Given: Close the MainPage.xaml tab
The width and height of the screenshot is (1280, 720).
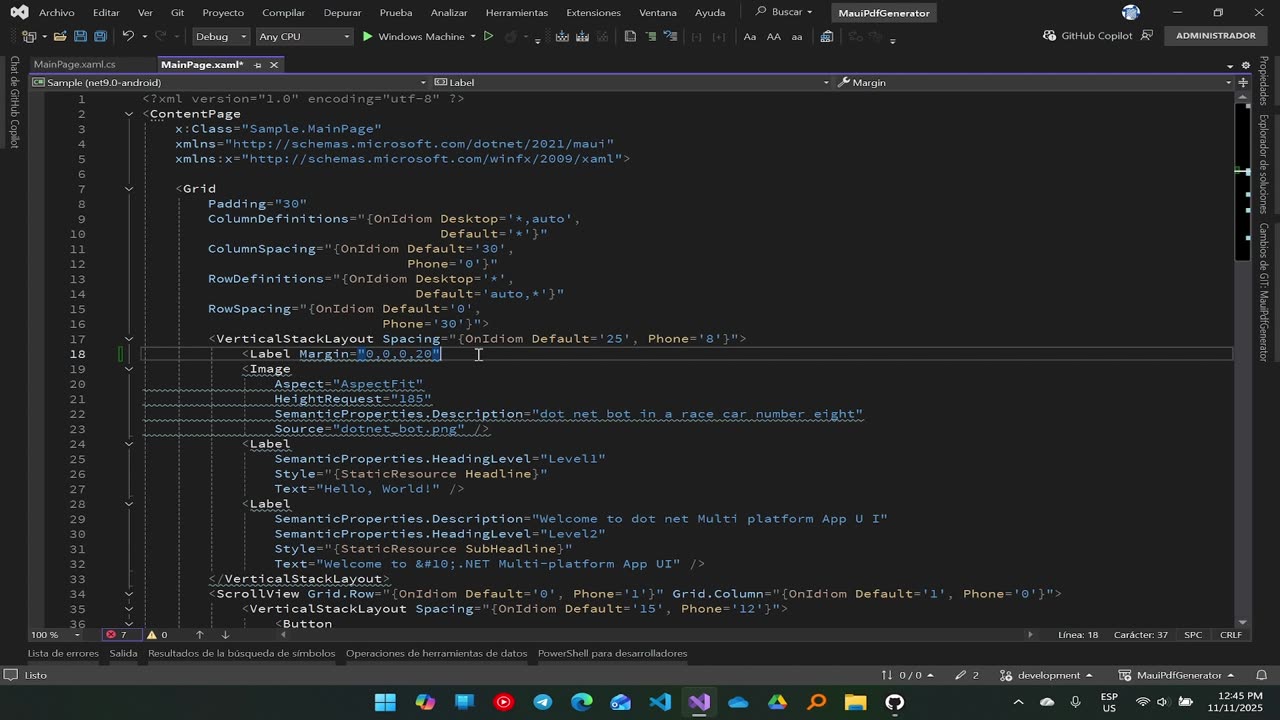Looking at the screenshot, I should 273,64.
